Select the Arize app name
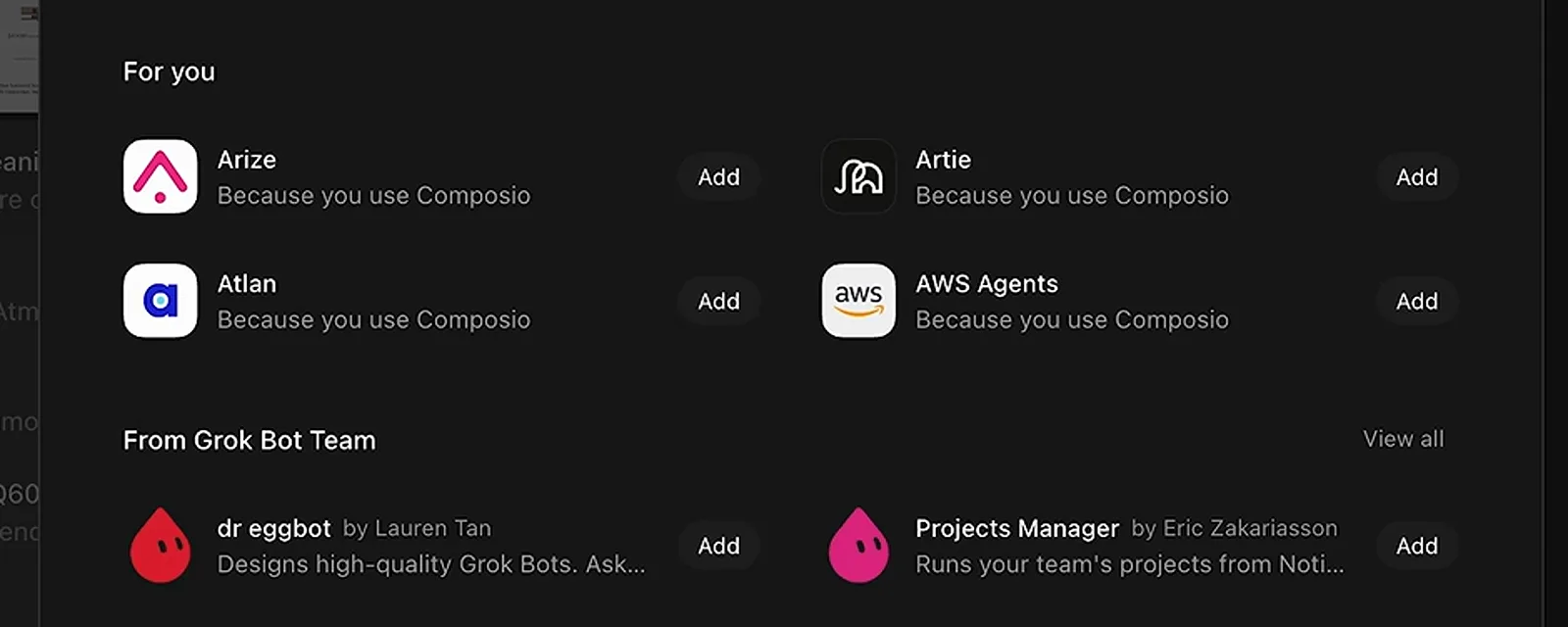Viewport: 1568px width, 627px height. (247, 160)
